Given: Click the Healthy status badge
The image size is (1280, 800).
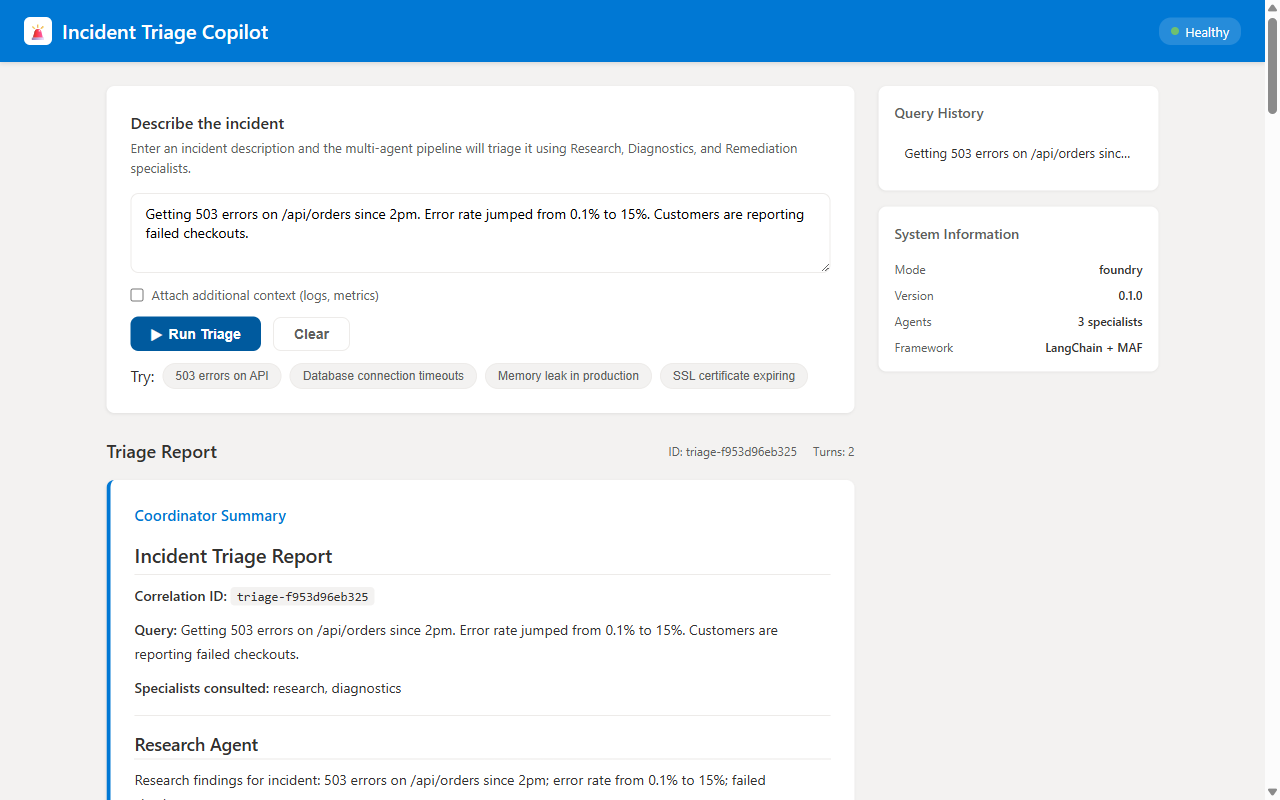Looking at the screenshot, I should 1199,31.
